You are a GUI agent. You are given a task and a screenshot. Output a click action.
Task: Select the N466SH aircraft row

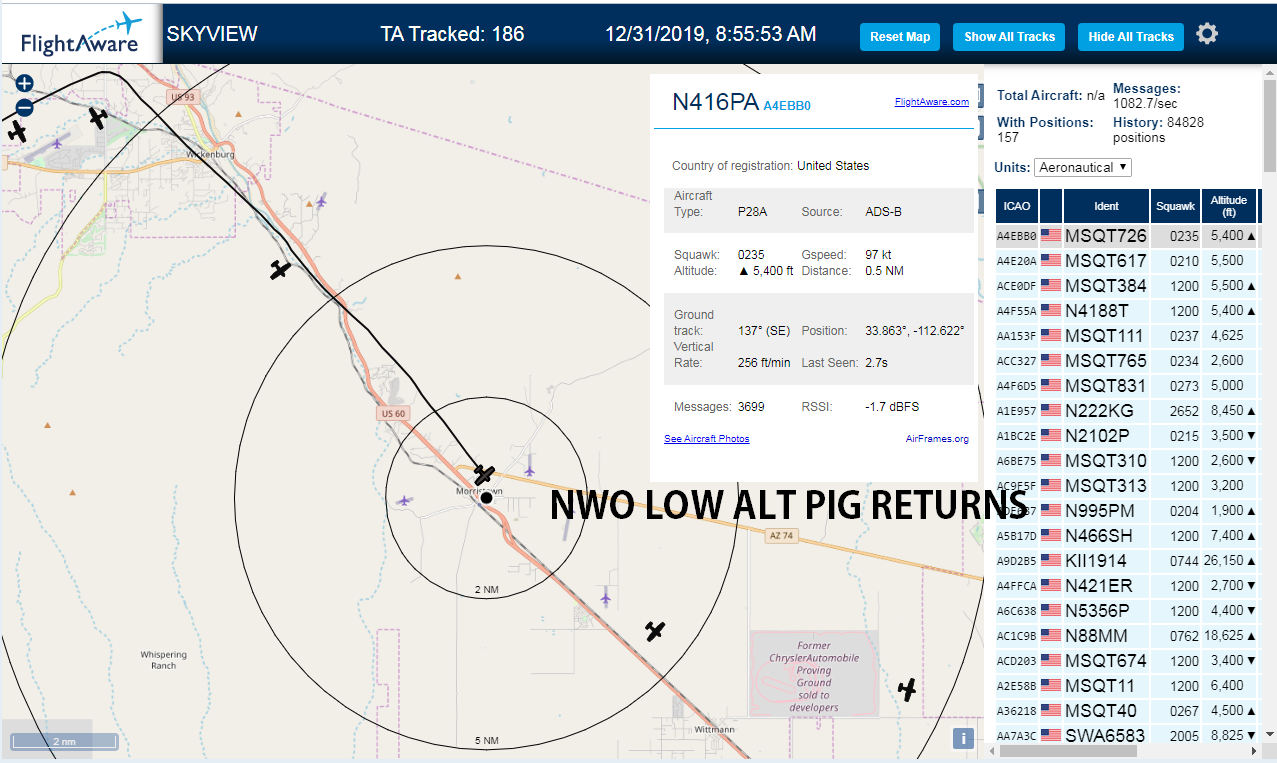point(1127,536)
